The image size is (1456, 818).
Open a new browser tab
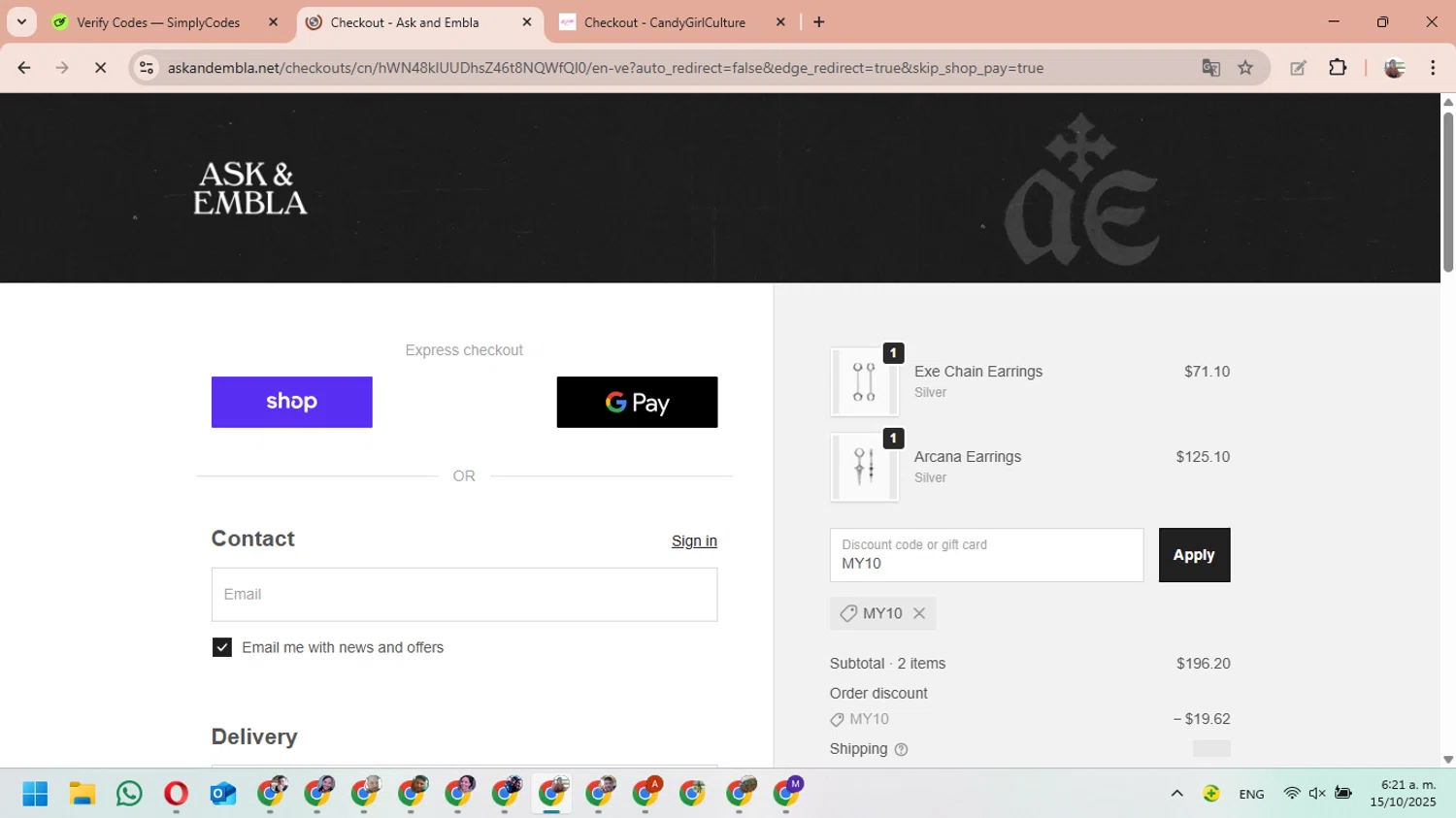click(x=819, y=22)
